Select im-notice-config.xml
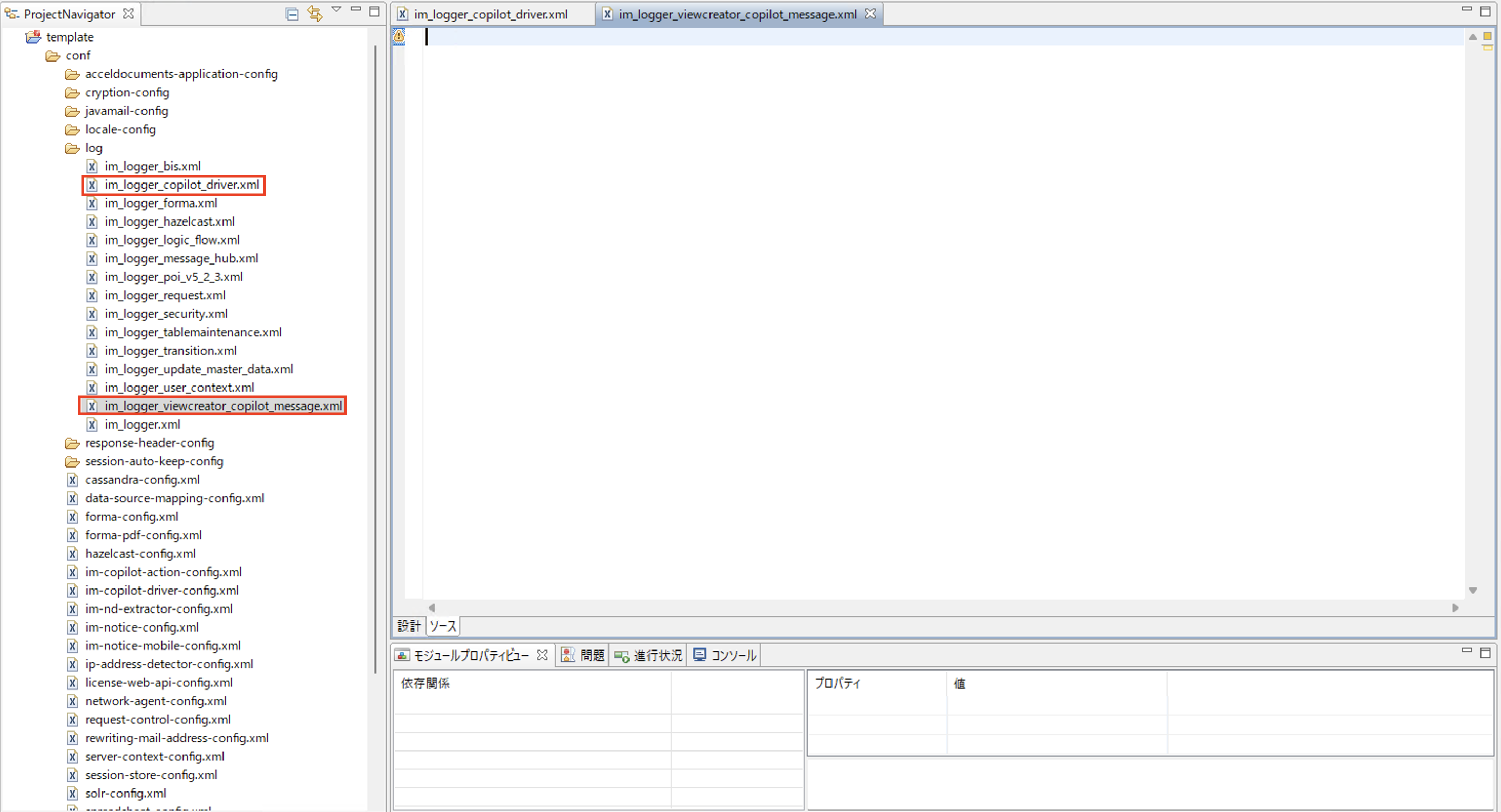Image resolution: width=1501 pixels, height=812 pixels. [141, 627]
